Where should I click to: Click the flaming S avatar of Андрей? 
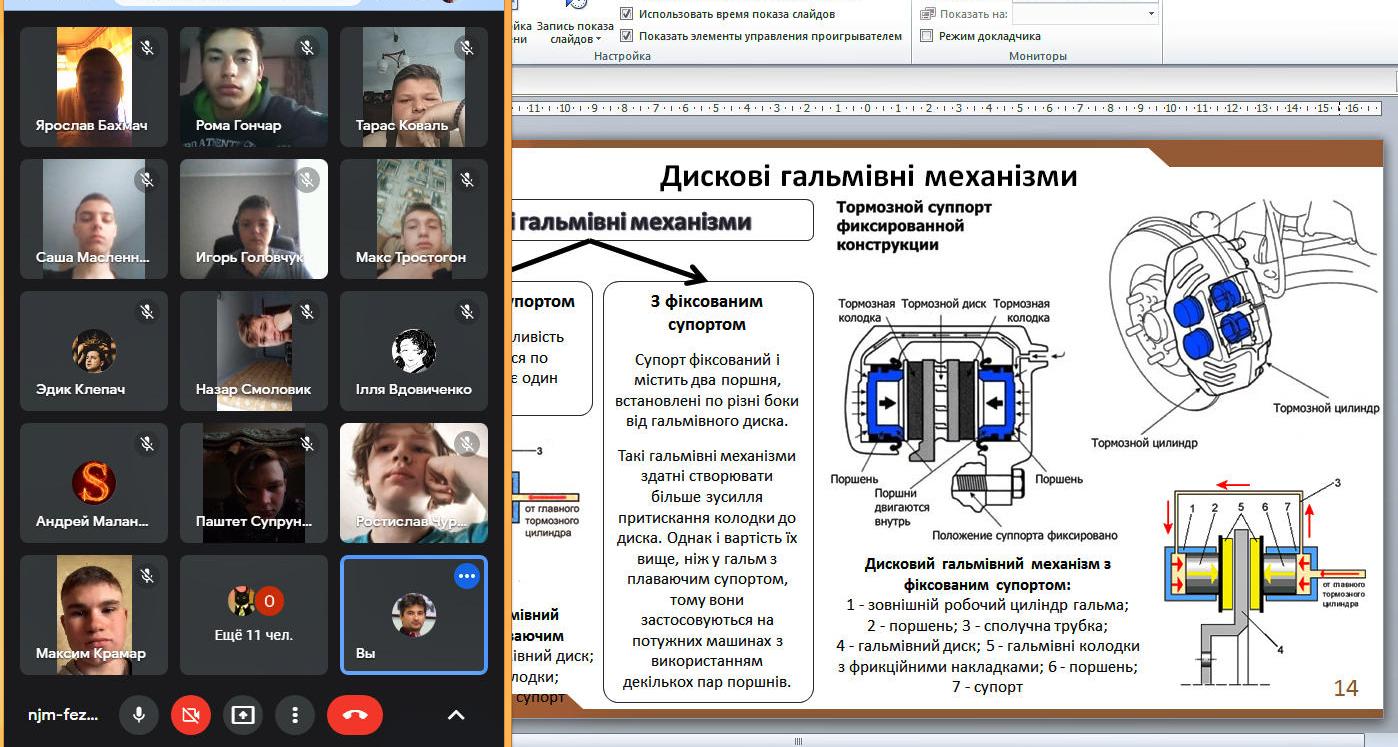(94, 483)
